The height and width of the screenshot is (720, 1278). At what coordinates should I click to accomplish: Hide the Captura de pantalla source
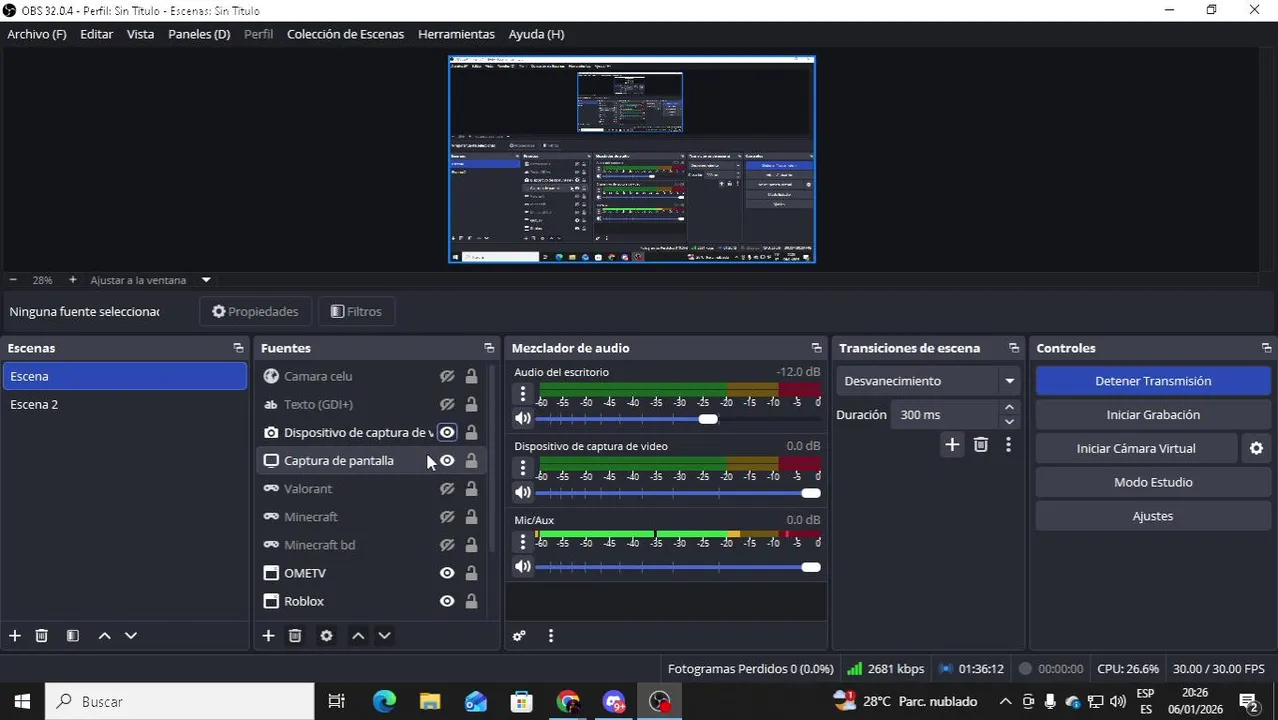click(447, 461)
